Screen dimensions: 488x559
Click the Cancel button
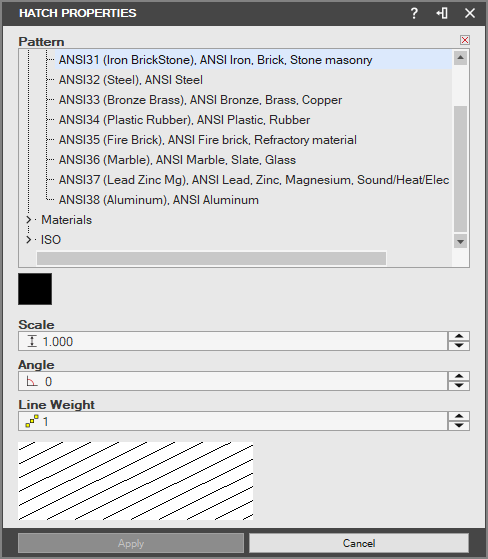359,543
